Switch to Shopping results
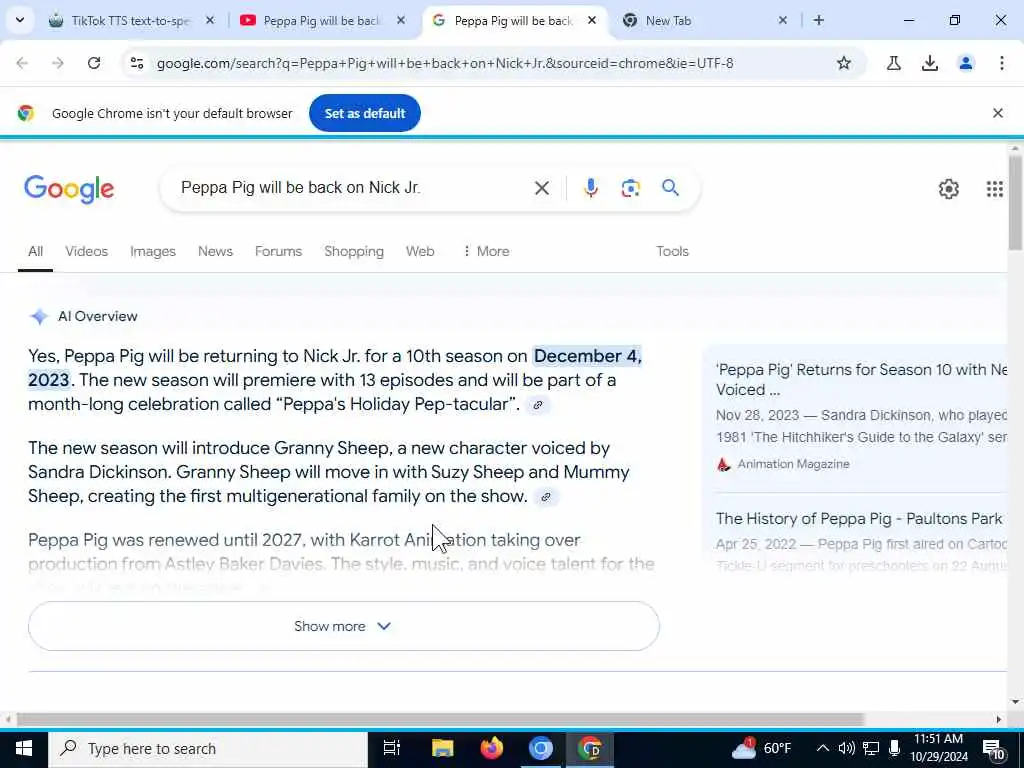The image size is (1024, 768). click(354, 251)
